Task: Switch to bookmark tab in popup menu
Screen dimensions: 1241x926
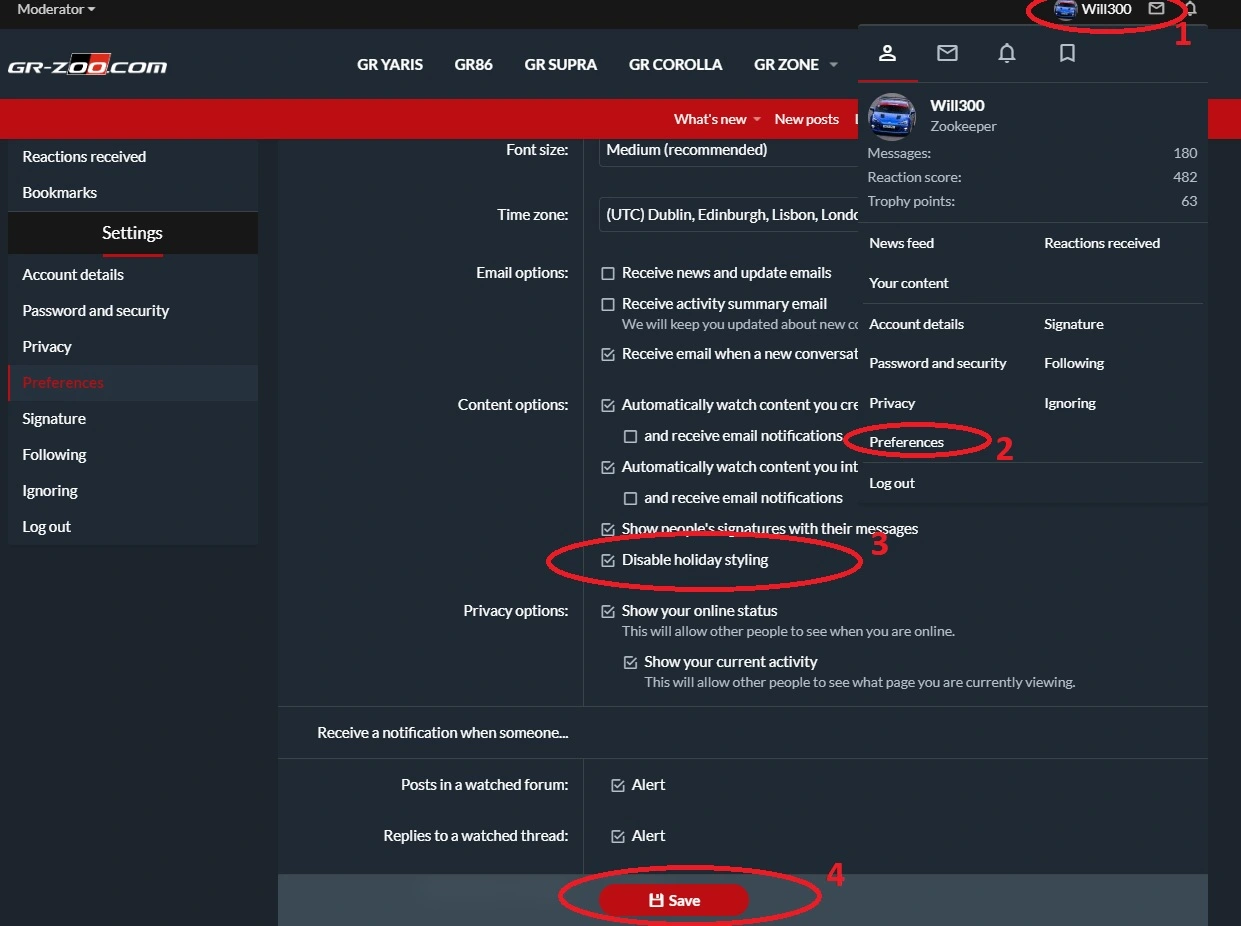Action: [x=1067, y=53]
